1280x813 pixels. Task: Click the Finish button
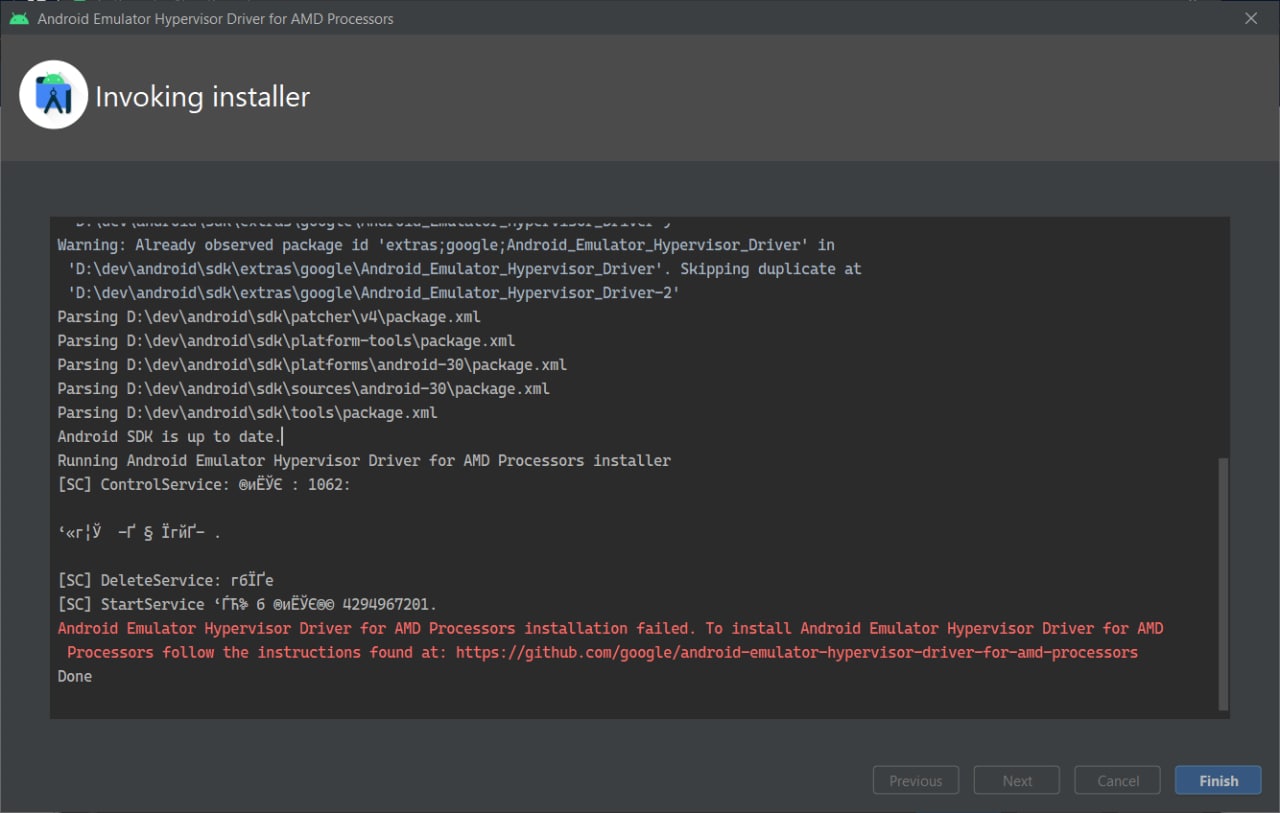pos(1218,780)
